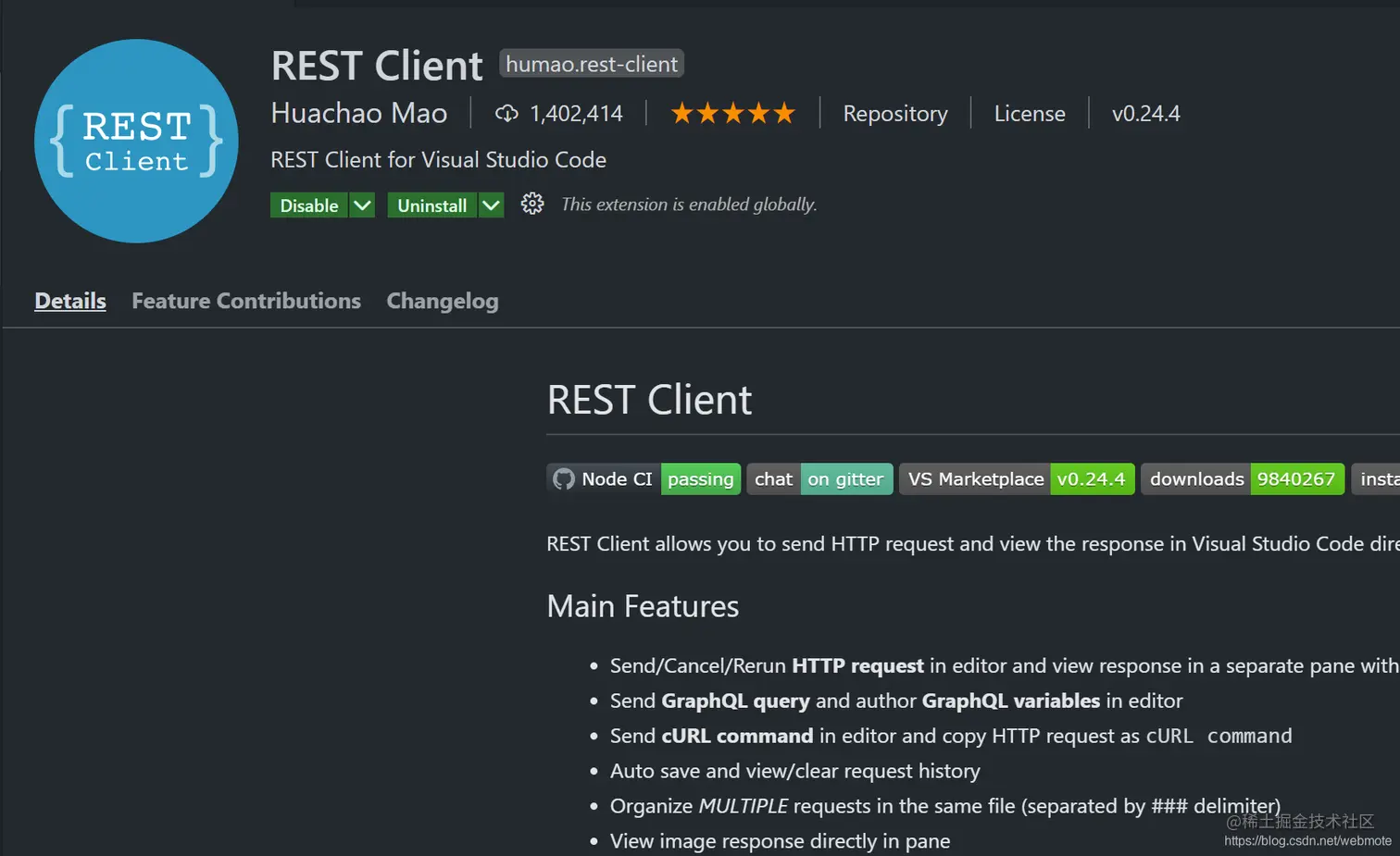The height and width of the screenshot is (856, 1400).
Task: Switch to the Changelog tab
Action: [x=443, y=301]
